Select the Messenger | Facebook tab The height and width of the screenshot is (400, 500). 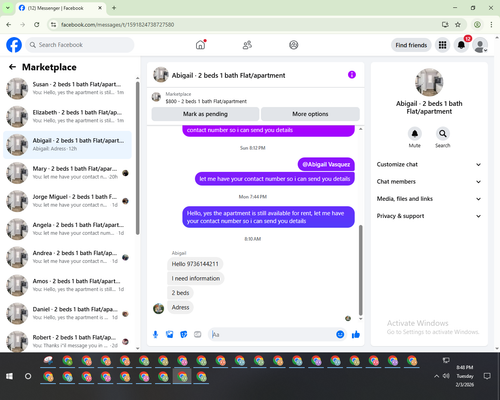[61, 8]
